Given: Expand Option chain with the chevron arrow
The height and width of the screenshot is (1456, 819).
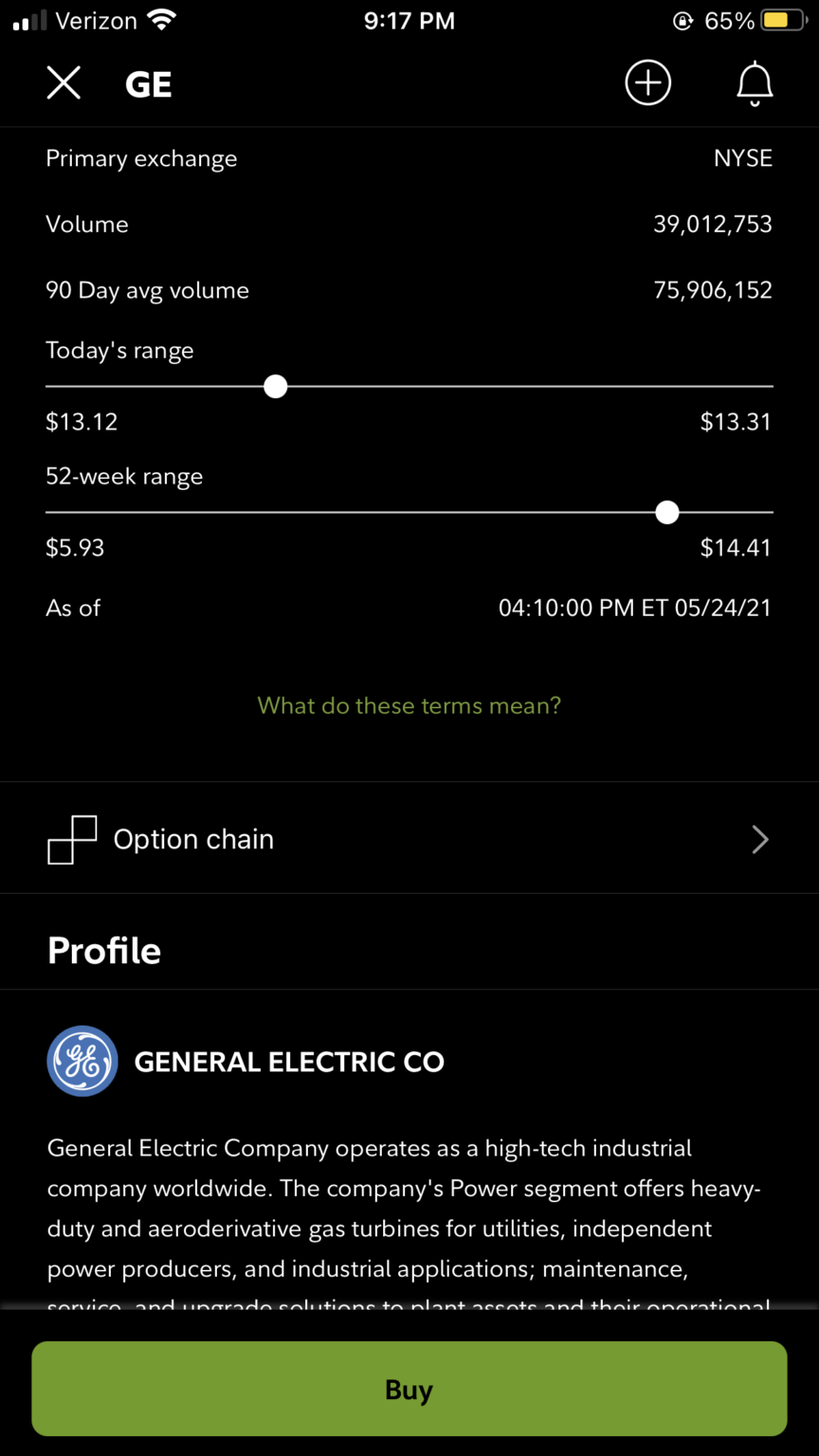Looking at the screenshot, I should click(x=759, y=840).
